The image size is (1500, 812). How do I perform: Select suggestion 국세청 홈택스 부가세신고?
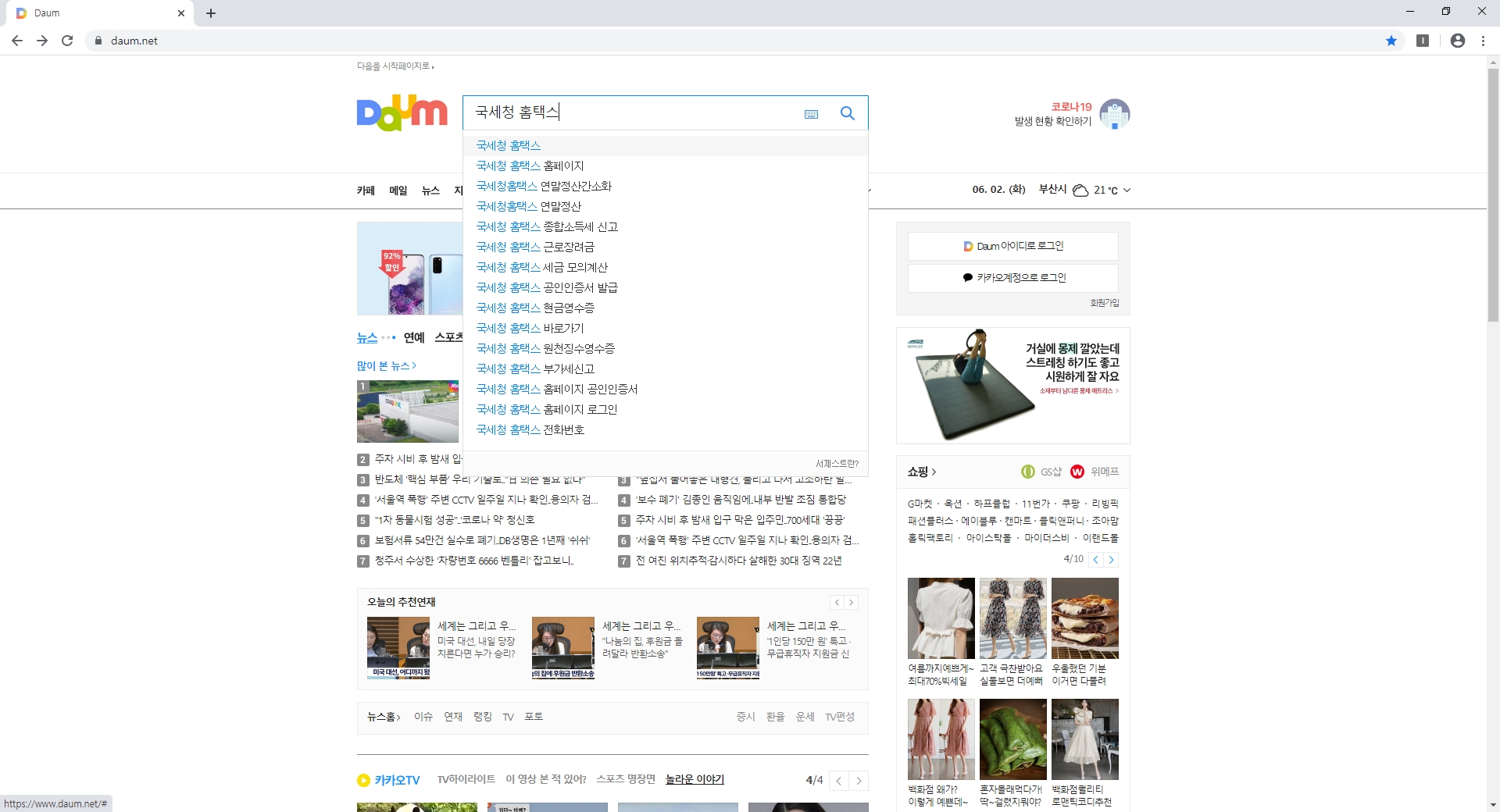click(x=665, y=369)
